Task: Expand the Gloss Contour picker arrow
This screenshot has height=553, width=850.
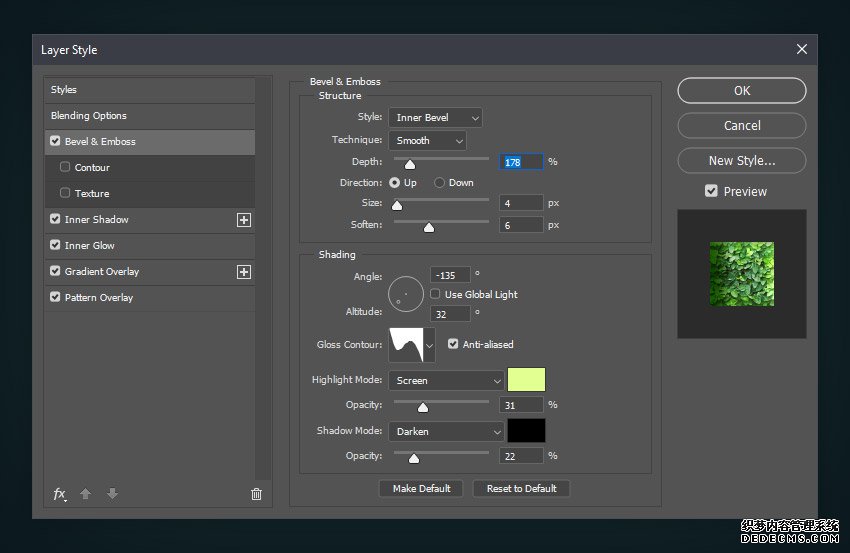Action: [429, 345]
